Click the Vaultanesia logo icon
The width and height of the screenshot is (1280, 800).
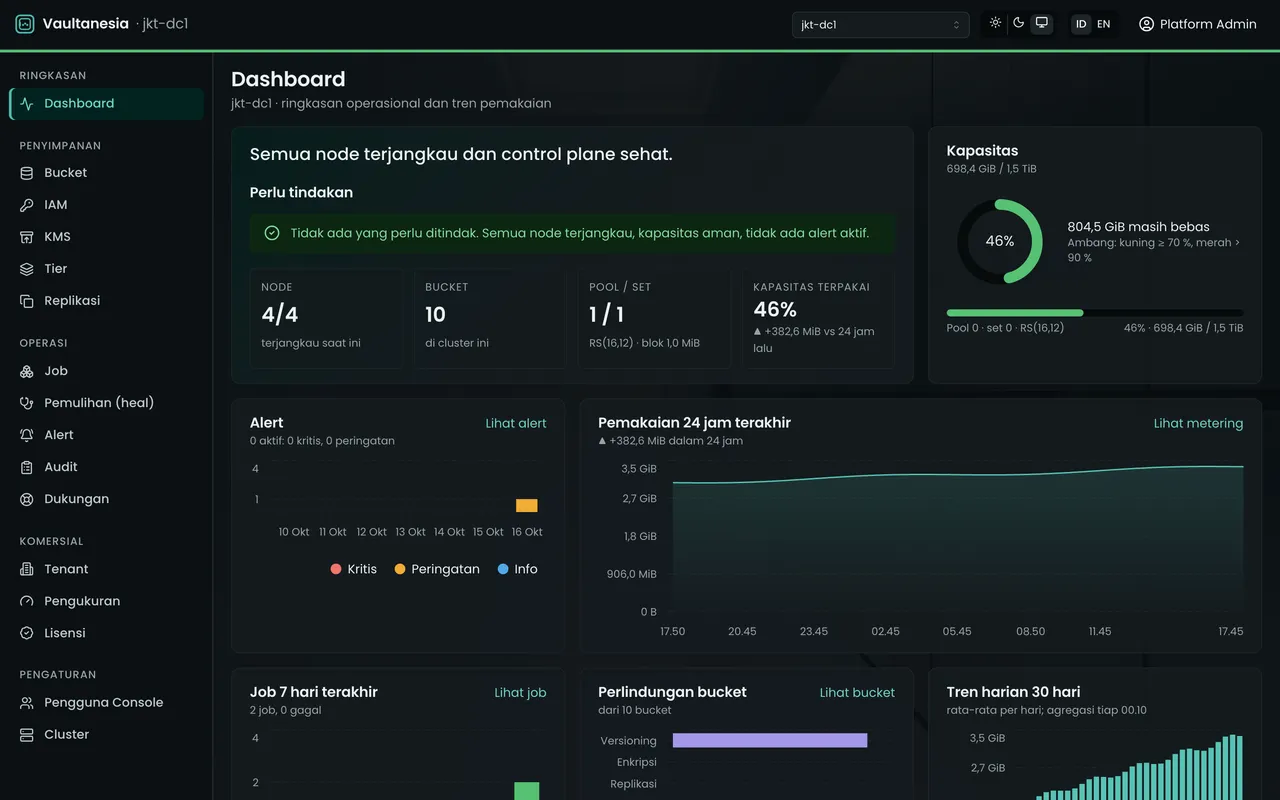coord(25,24)
